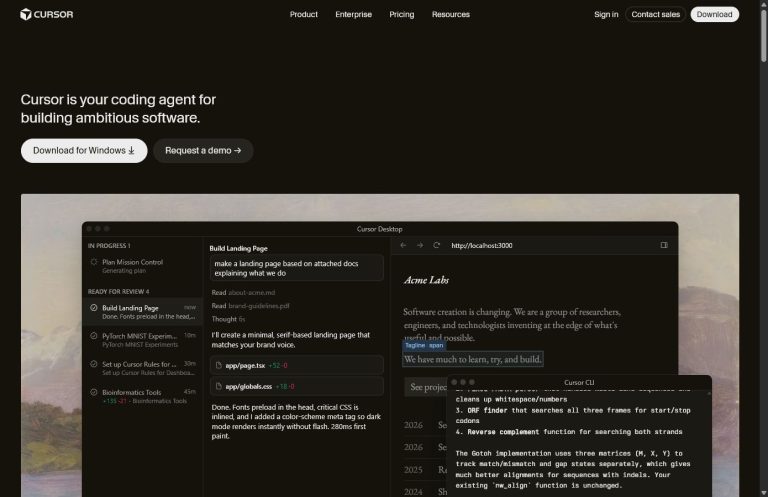
Task: Click the Build Landing Page chat title
Action: tap(239, 248)
